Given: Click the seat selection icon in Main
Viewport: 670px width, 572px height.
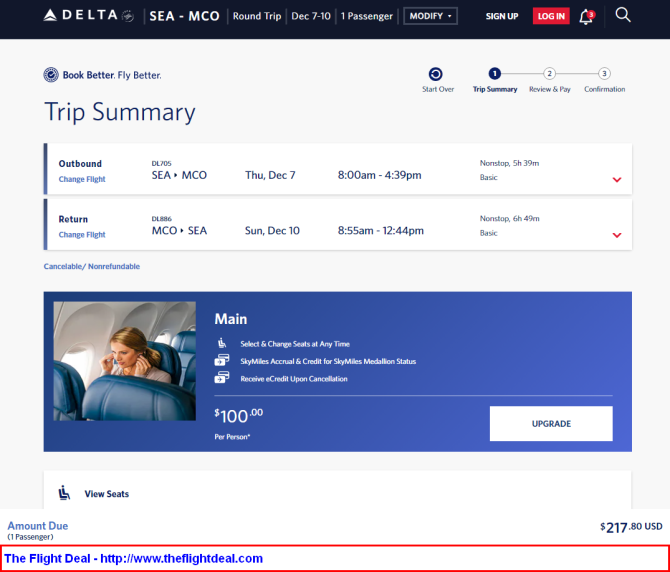Looking at the screenshot, I should pyautogui.click(x=221, y=343).
